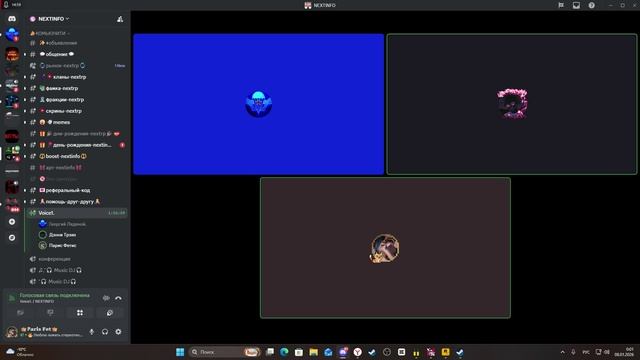Open User Settings gear icon
The image size is (640, 360).
pos(118,332)
